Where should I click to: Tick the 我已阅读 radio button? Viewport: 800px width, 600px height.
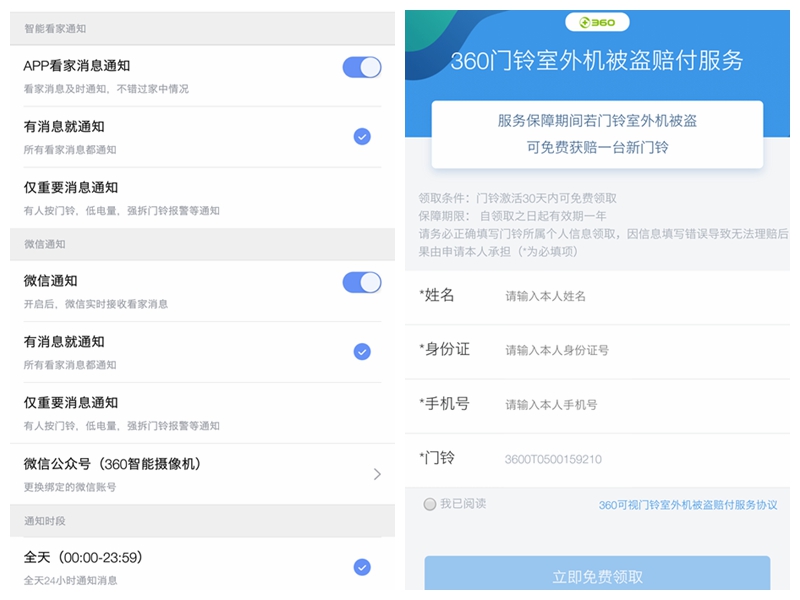pos(430,505)
